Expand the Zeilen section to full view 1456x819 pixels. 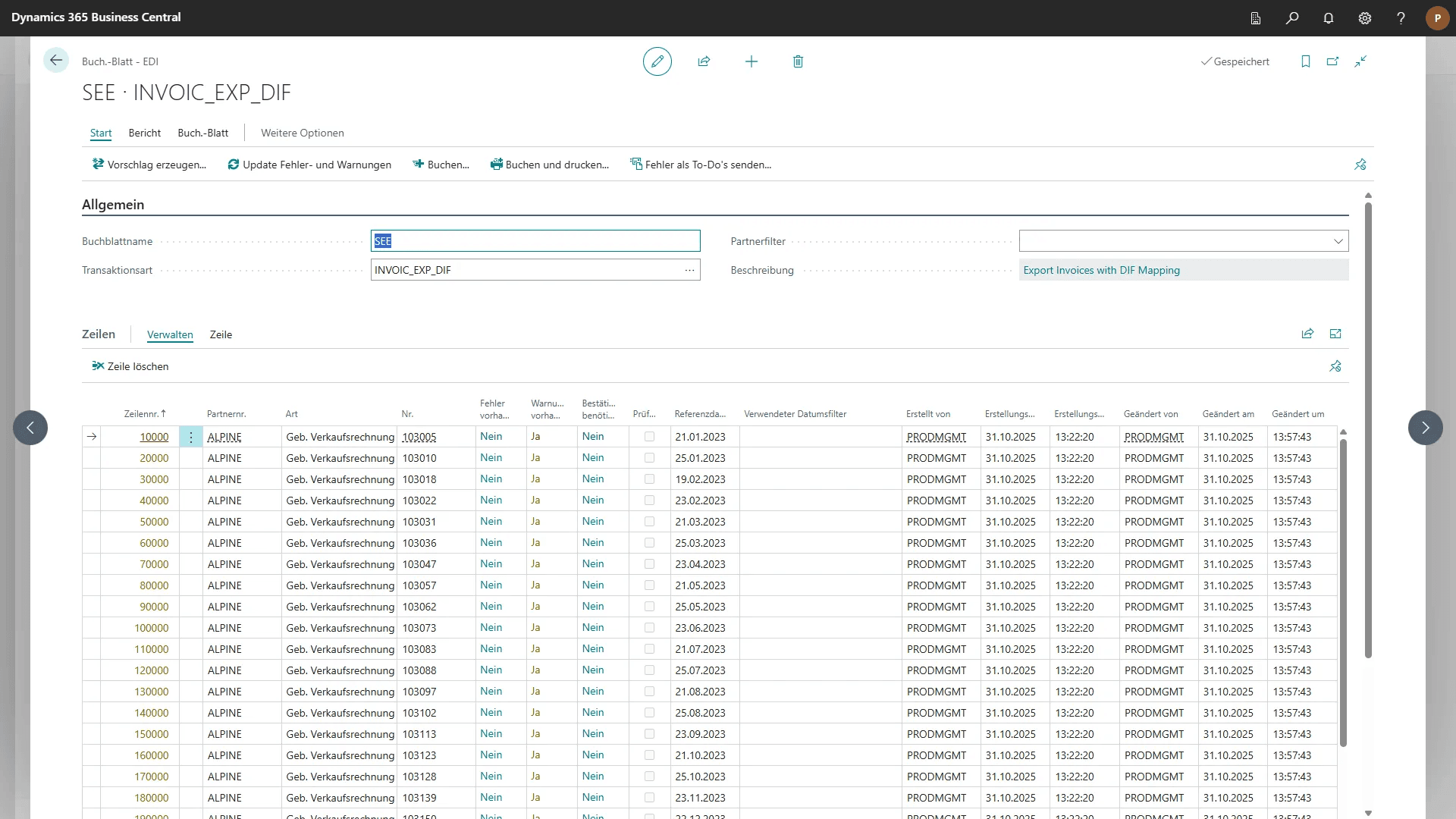coord(1335,334)
